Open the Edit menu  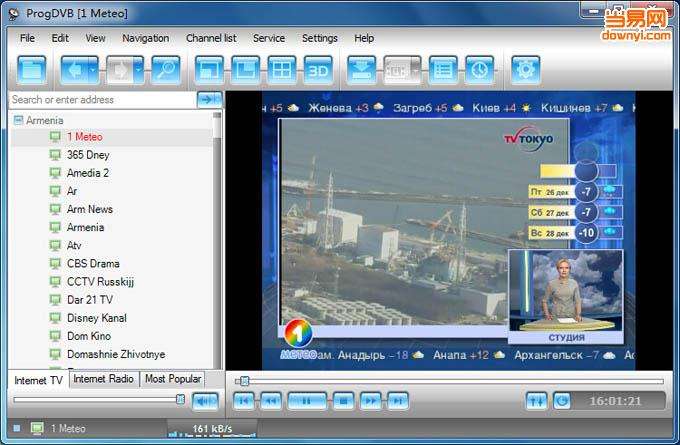(60, 38)
